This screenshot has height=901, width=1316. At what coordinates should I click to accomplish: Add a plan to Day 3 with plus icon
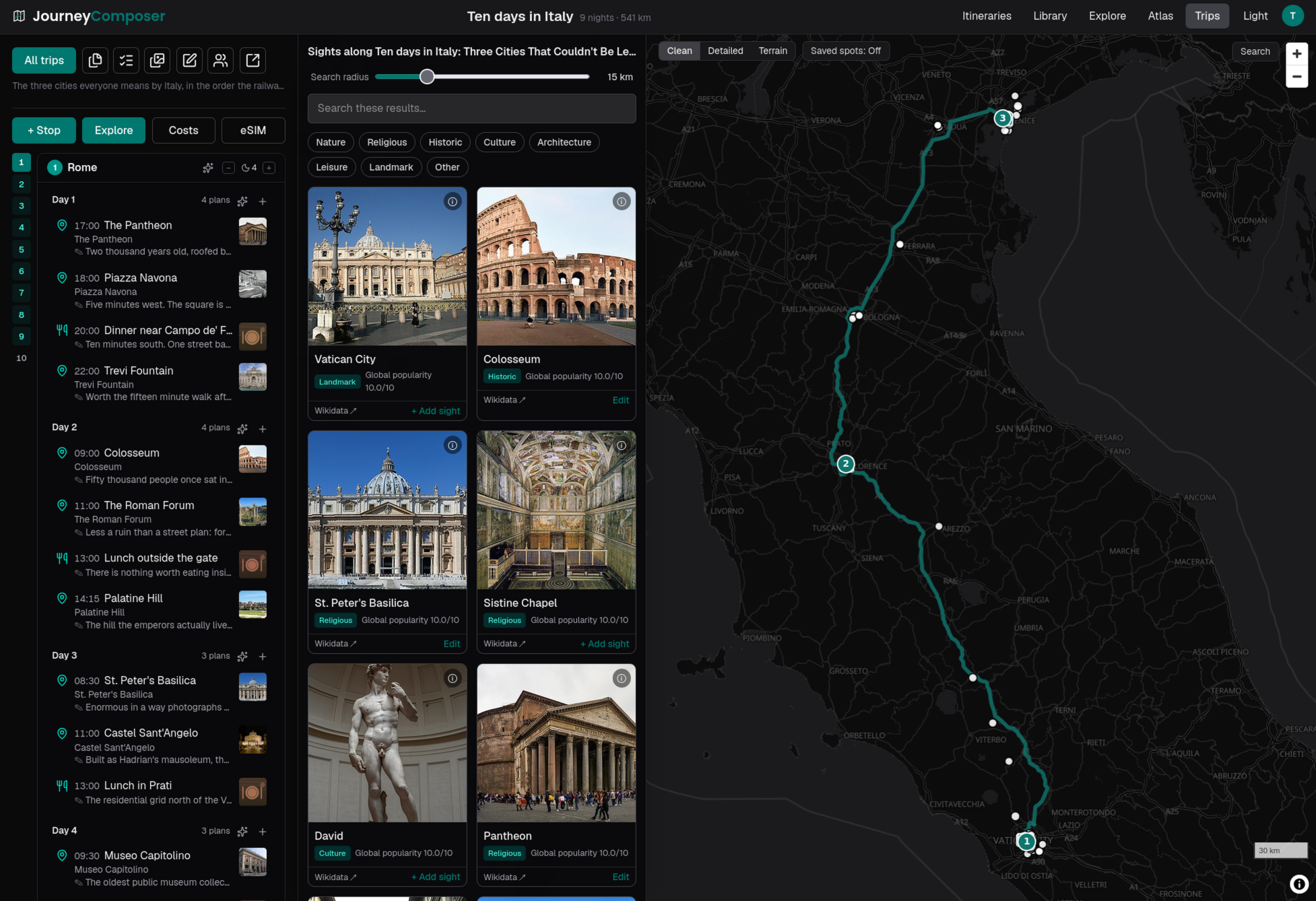pos(263,656)
